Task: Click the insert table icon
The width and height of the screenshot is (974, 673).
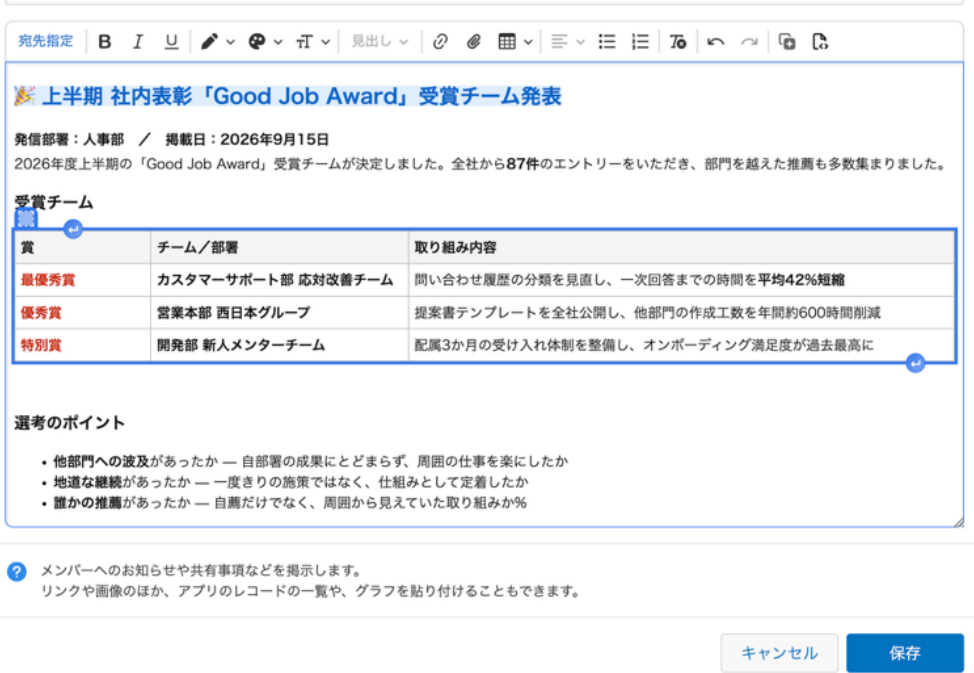Action: point(507,42)
